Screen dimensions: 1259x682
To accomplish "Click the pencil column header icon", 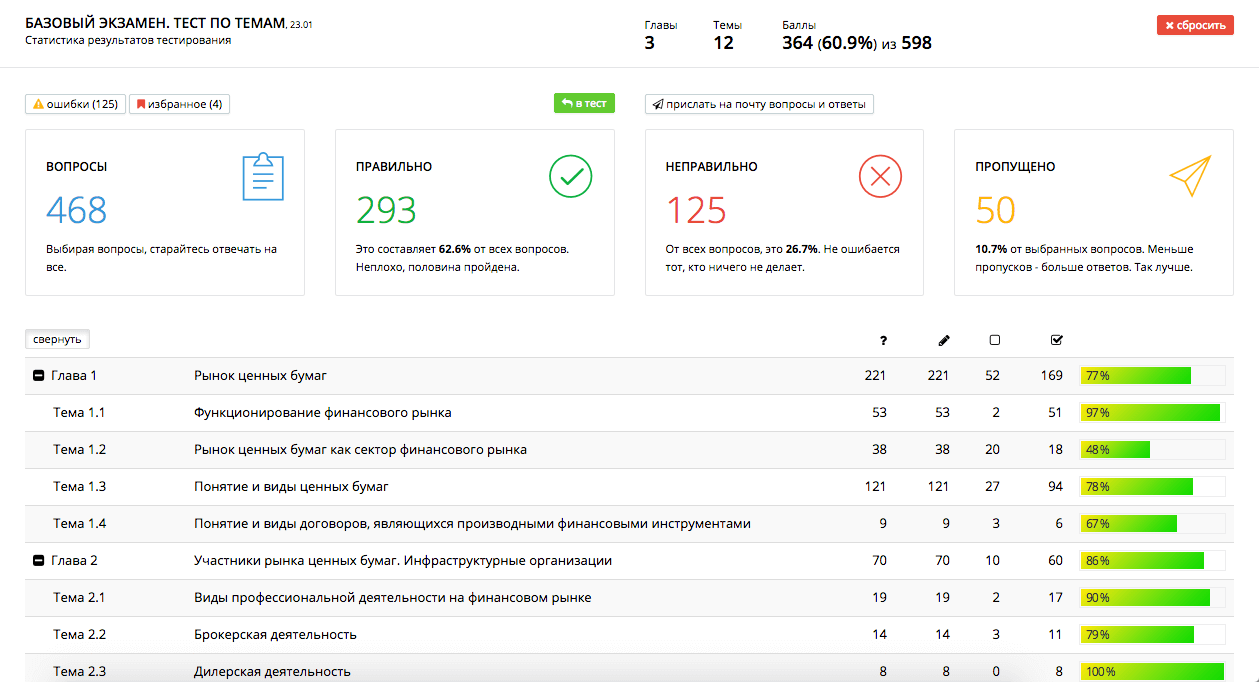I will [x=944, y=340].
